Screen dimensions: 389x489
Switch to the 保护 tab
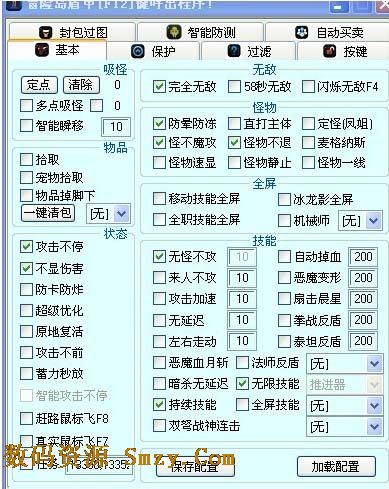tap(153, 51)
